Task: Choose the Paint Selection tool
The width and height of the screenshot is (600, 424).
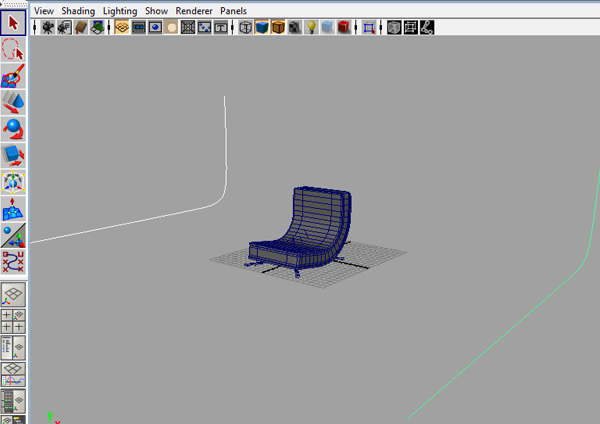Action: click(x=13, y=75)
